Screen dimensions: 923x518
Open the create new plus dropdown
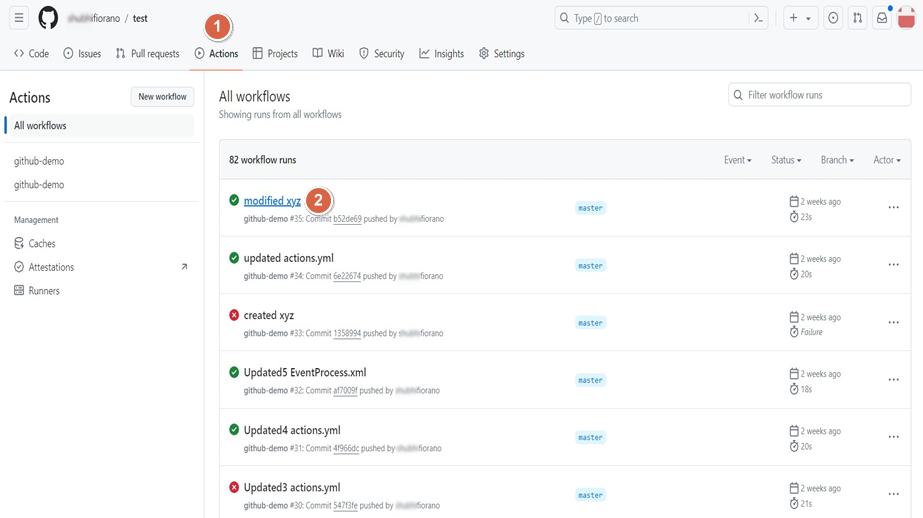pos(800,18)
